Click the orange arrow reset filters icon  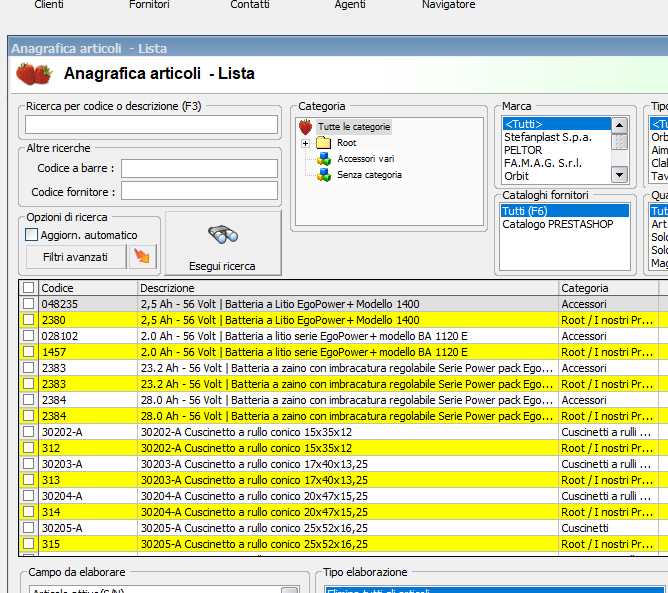(142, 256)
